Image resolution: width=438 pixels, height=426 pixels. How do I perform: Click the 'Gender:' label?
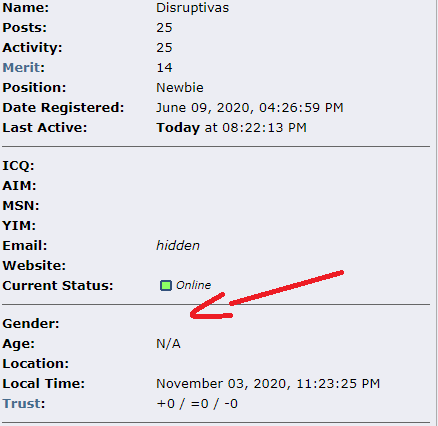pos(31,324)
